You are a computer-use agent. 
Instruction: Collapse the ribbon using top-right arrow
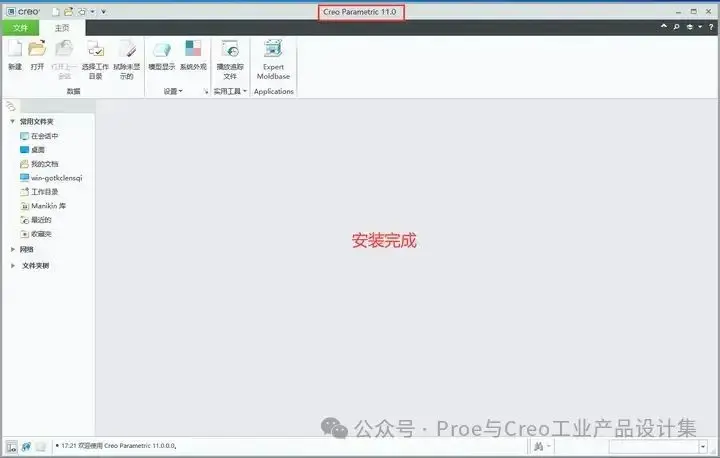point(664,27)
